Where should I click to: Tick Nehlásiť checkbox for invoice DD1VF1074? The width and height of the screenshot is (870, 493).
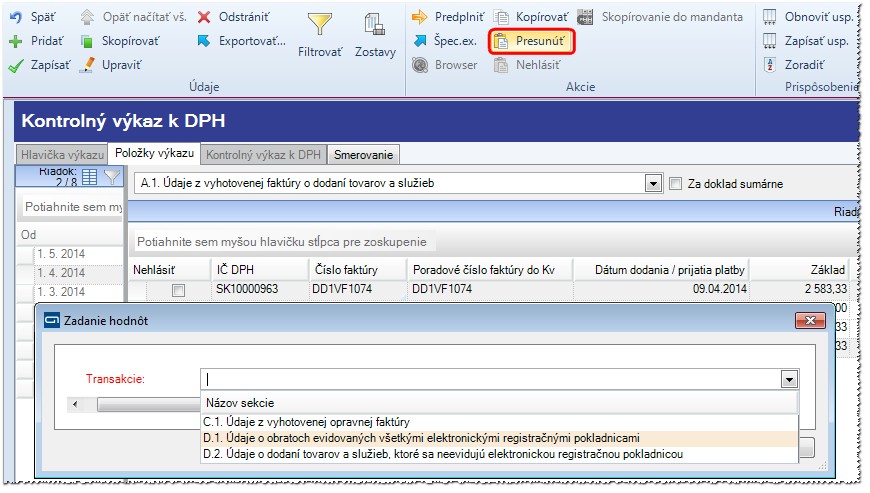click(178, 290)
